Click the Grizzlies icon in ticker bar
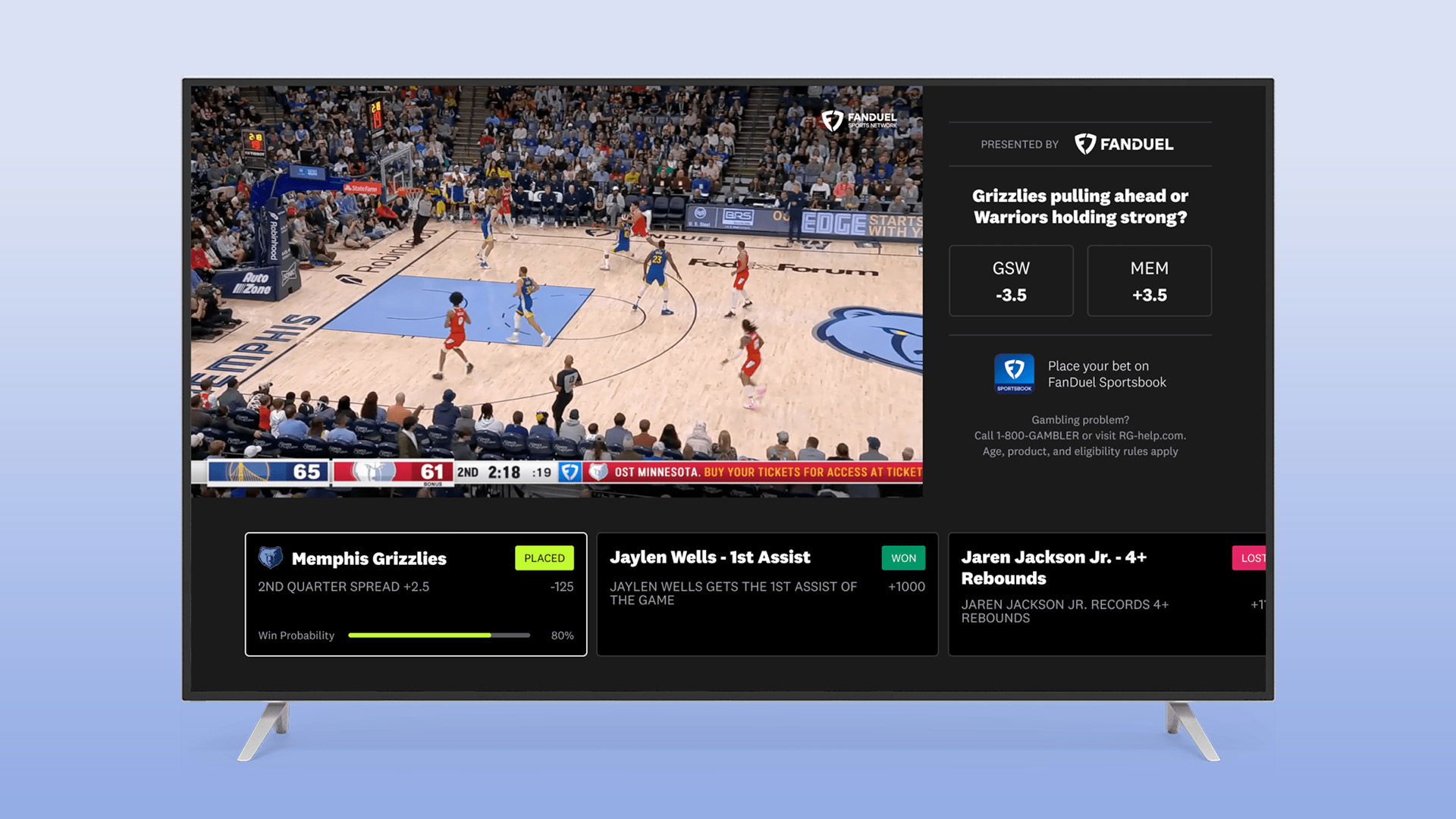The image size is (1456, 819). (598, 472)
